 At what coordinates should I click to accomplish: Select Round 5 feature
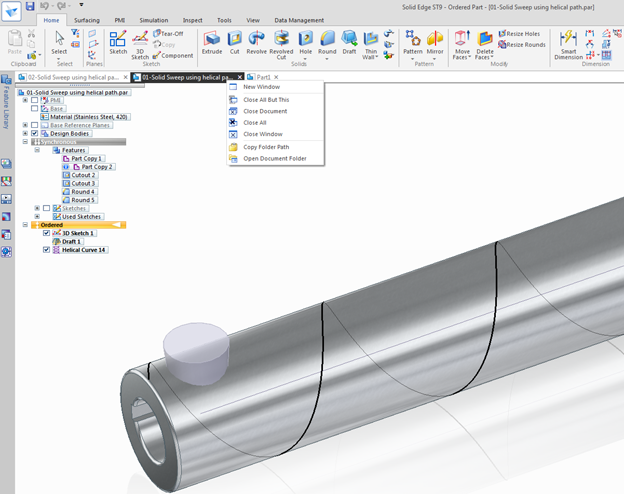click(x=80, y=200)
